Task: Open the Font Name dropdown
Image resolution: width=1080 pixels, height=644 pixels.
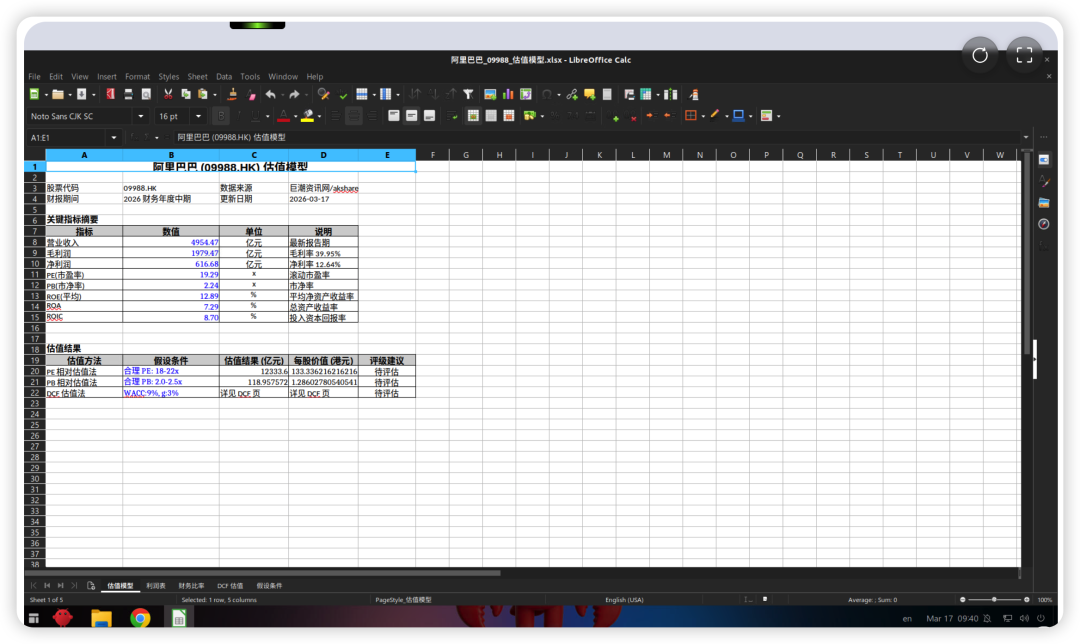Action: pyautogui.click(x=141, y=116)
